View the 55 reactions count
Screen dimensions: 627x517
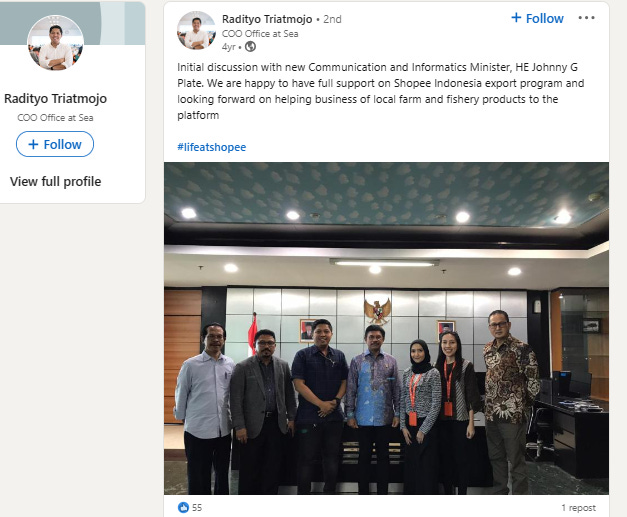197,508
